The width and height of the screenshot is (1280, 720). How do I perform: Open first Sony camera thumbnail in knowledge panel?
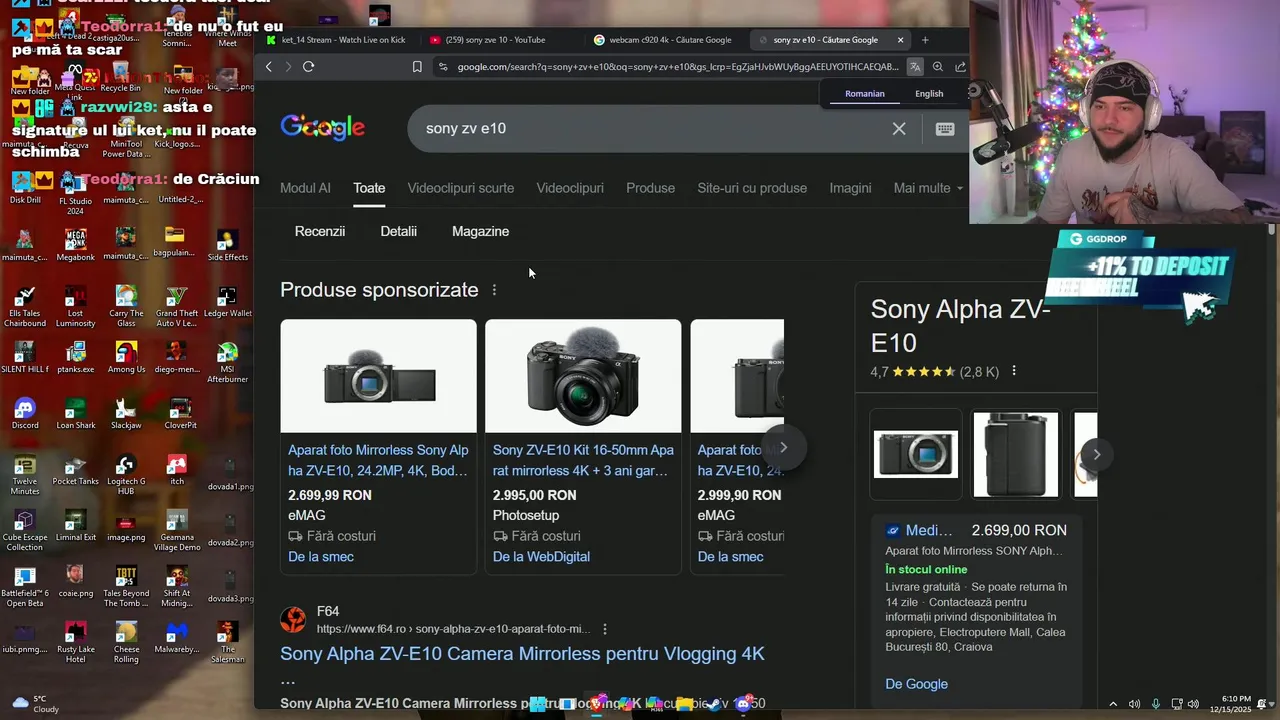click(916, 454)
